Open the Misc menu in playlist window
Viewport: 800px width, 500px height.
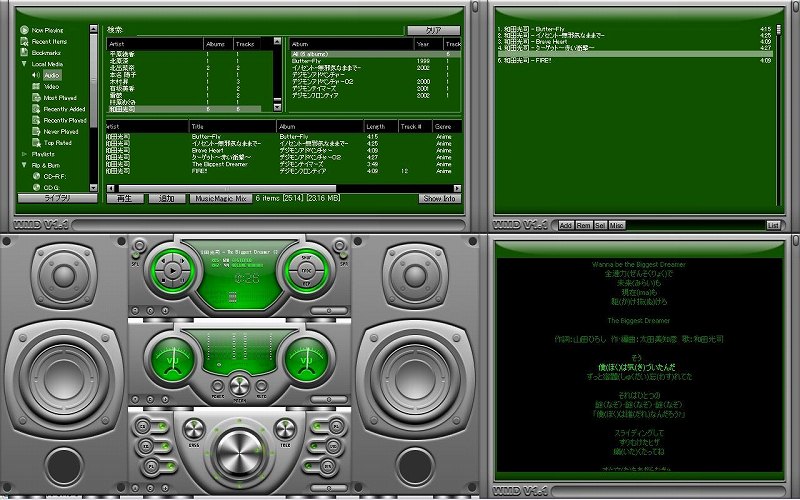click(616, 225)
